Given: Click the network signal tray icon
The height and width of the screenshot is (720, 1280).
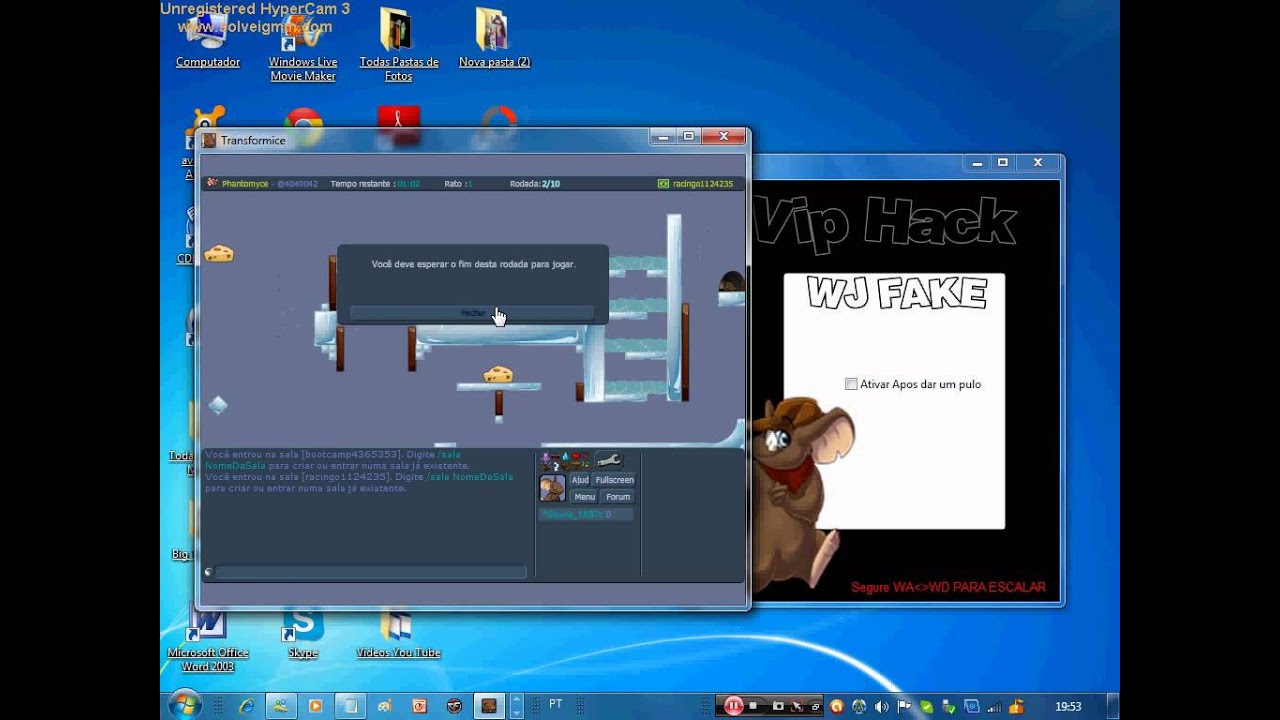Looking at the screenshot, I should pyautogui.click(x=995, y=706).
